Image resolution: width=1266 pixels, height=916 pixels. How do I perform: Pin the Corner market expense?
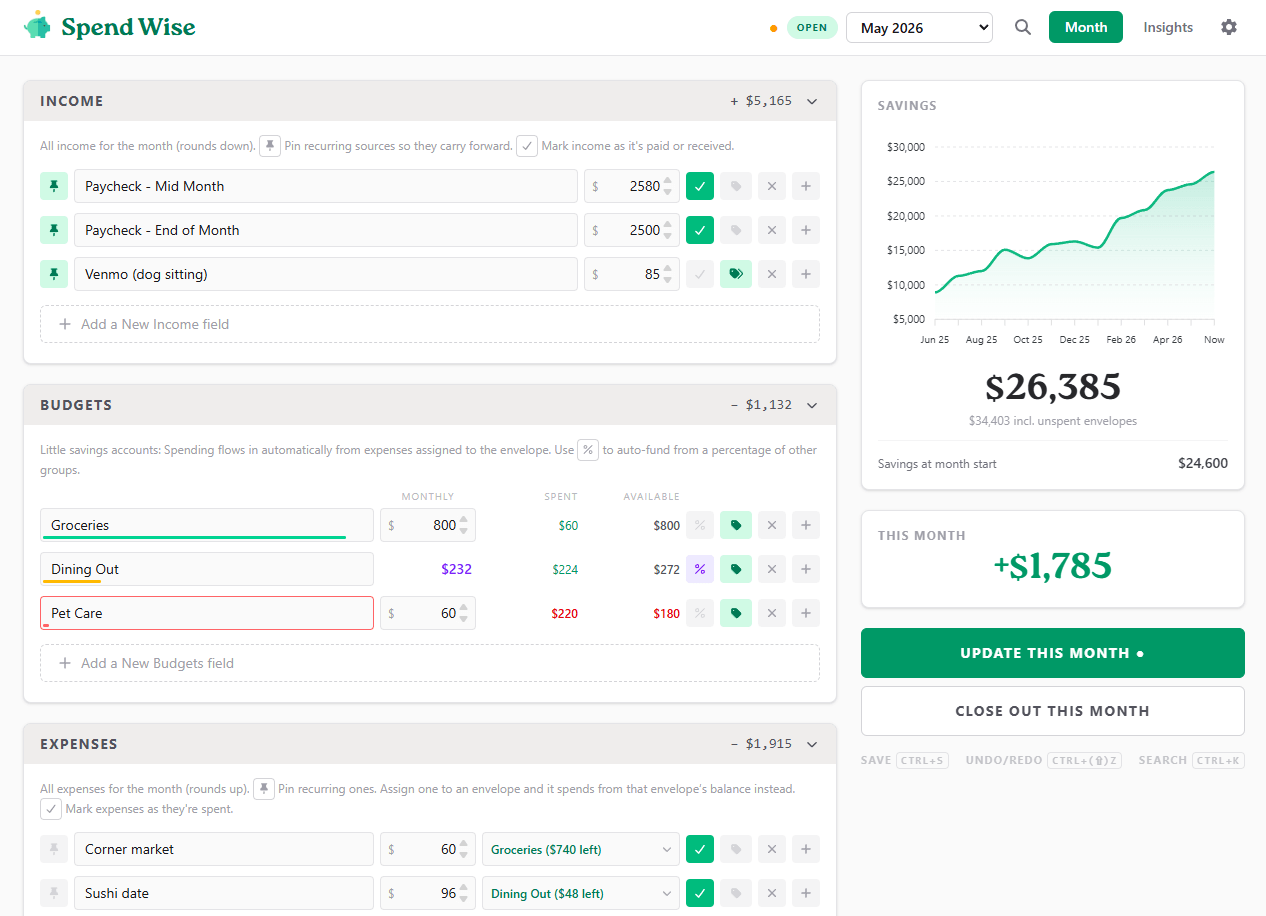[x=54, y=849]
